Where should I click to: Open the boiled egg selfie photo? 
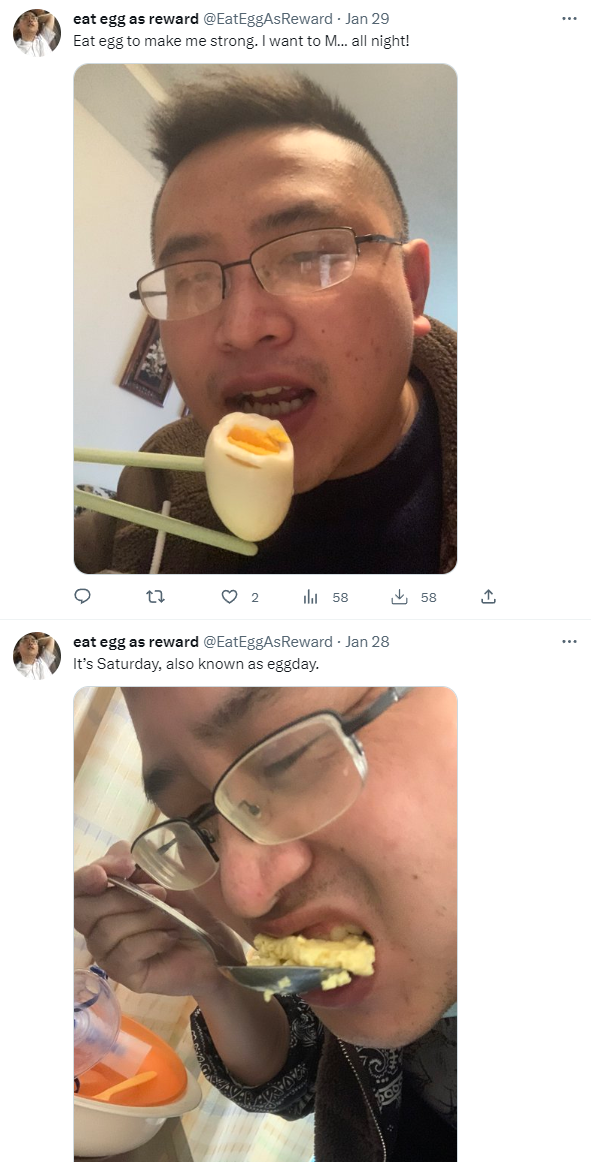pyautogui.click(x=265, y=319)
